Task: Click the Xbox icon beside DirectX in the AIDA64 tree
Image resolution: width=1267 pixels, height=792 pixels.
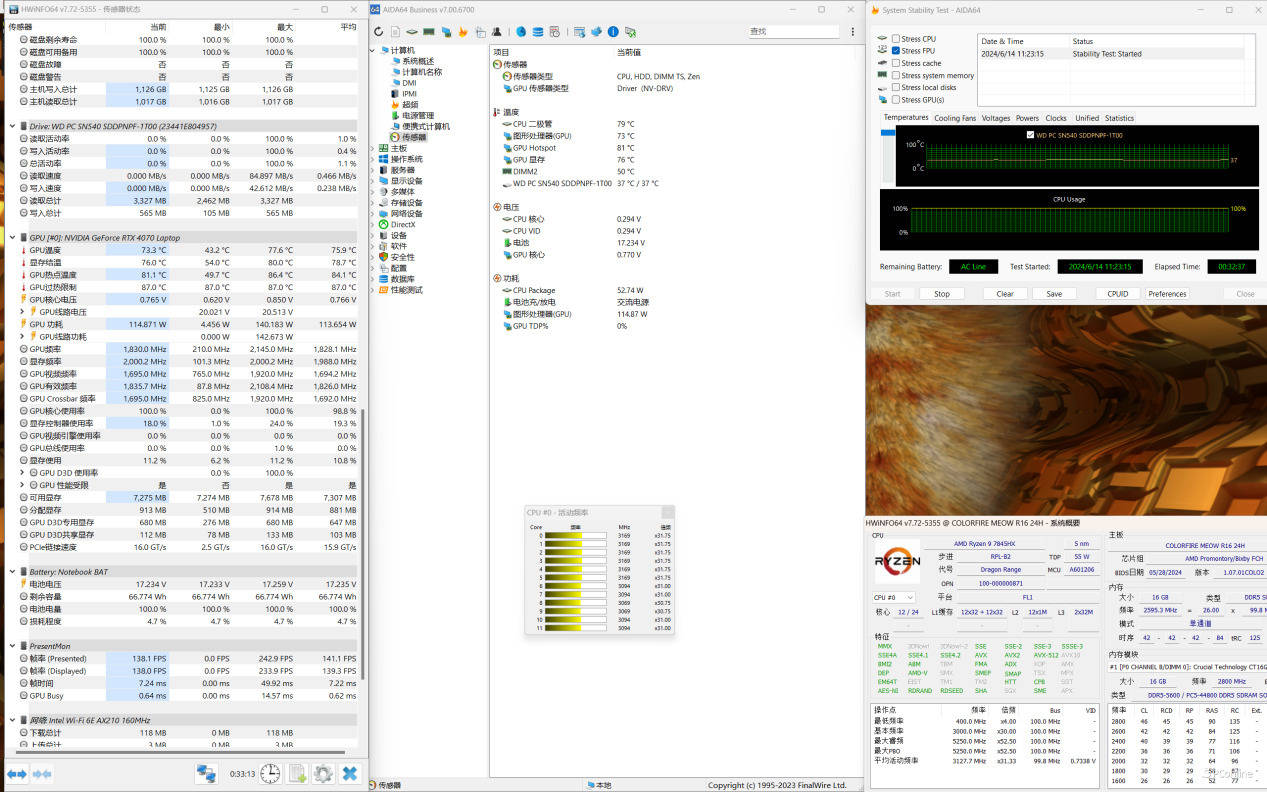Action: click(383, 224)
